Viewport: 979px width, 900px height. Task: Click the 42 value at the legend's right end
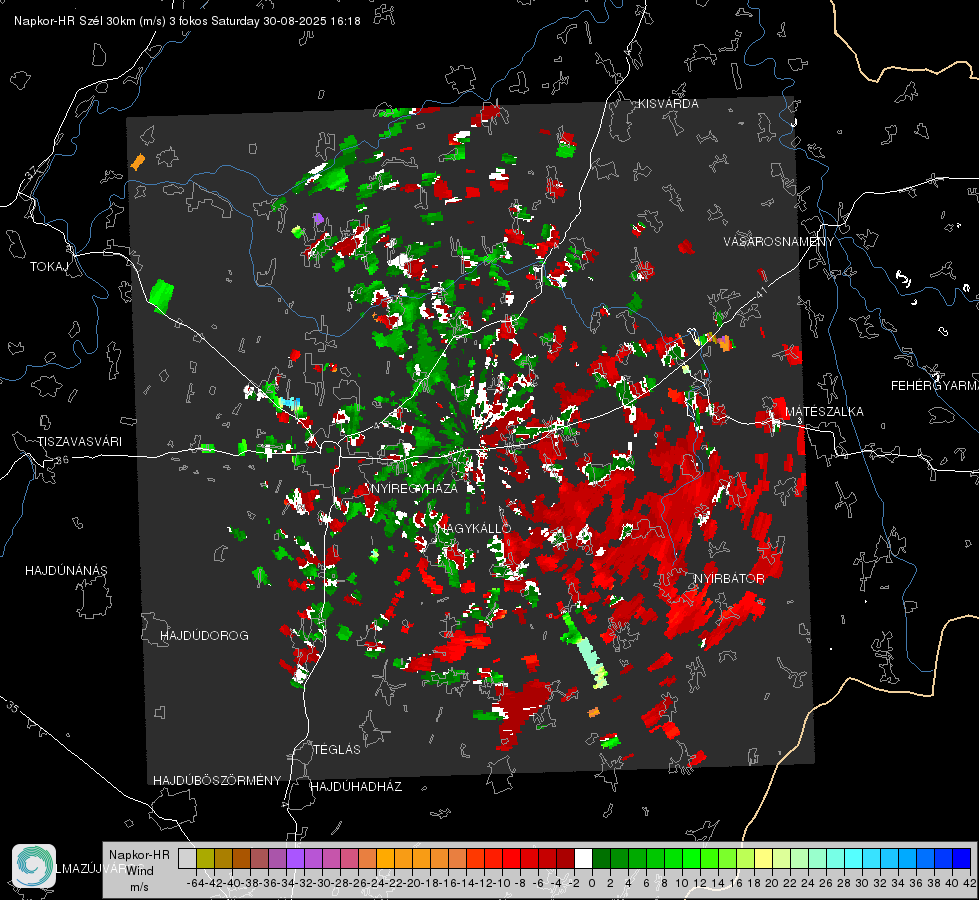tap(969, 883)
